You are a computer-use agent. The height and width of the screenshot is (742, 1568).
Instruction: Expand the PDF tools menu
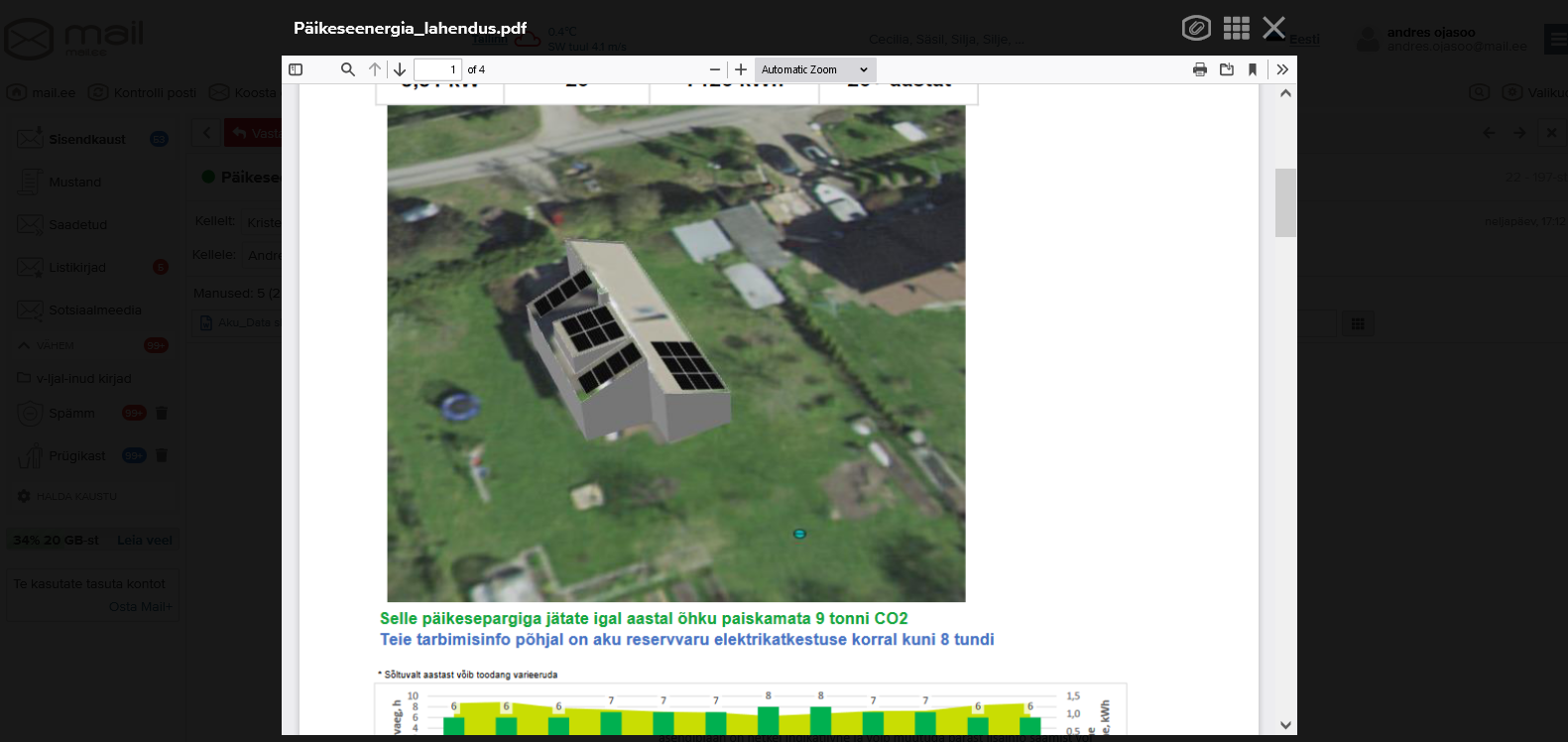click(1282, 69)
